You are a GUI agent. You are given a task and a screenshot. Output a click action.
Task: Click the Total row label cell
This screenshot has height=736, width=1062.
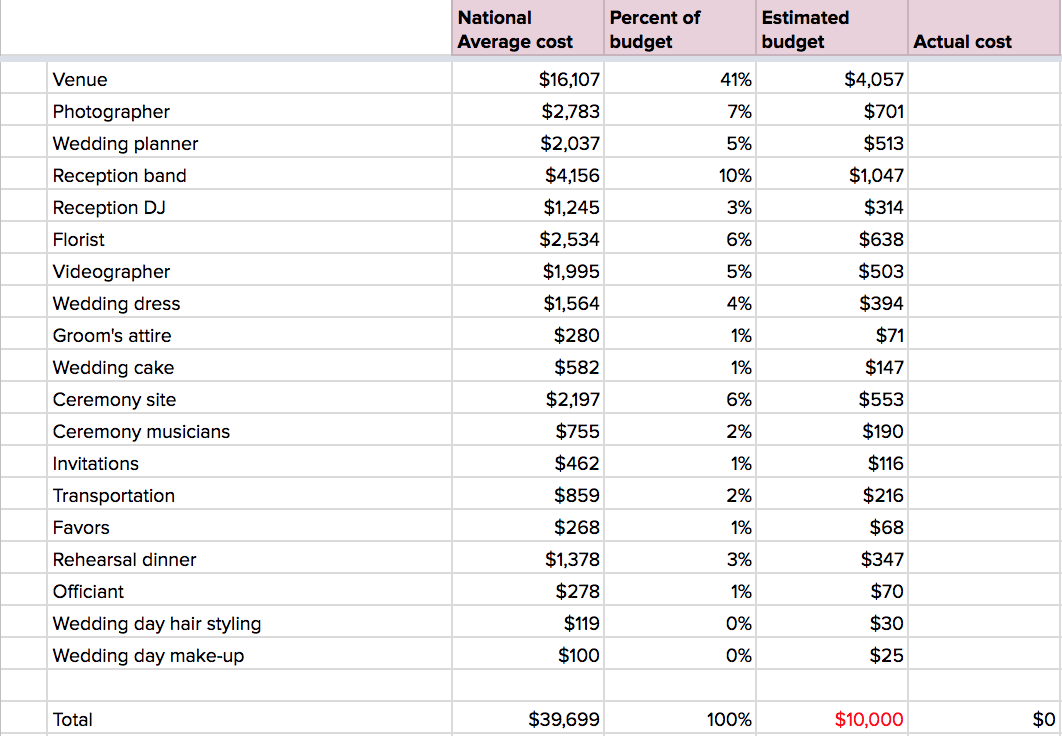pyautogui.click(x=249, y=719)
